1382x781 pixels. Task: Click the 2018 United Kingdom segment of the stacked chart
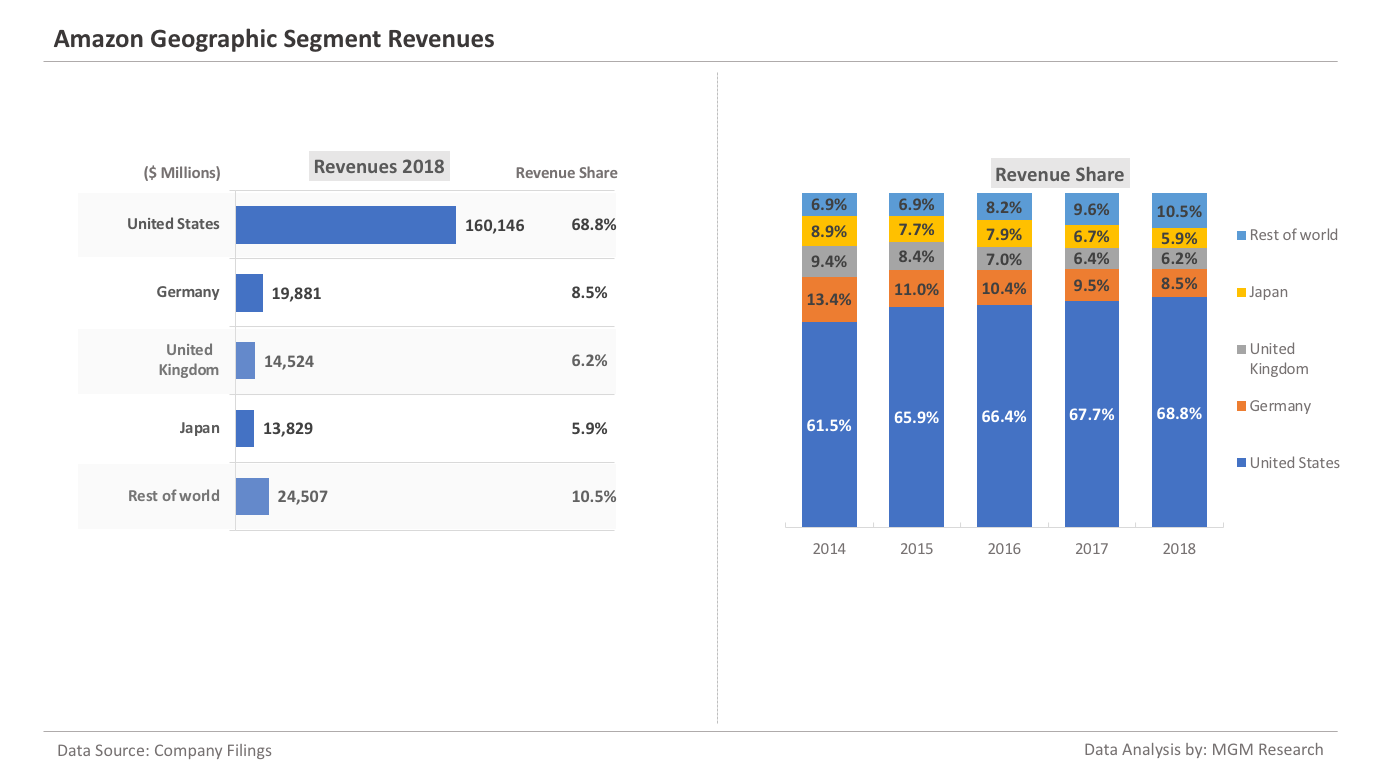coord(1179,259)
